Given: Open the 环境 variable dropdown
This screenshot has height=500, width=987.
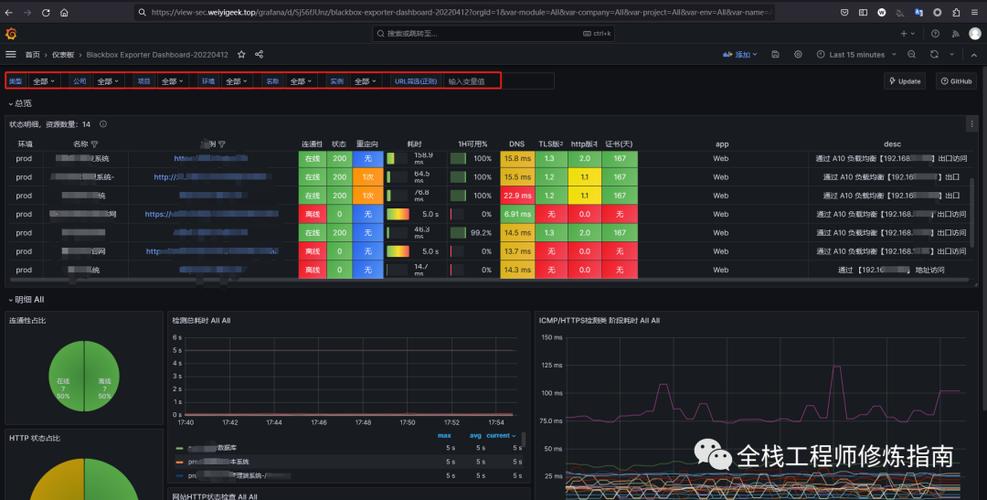Looking at the screenshot, I should point(237,81).
